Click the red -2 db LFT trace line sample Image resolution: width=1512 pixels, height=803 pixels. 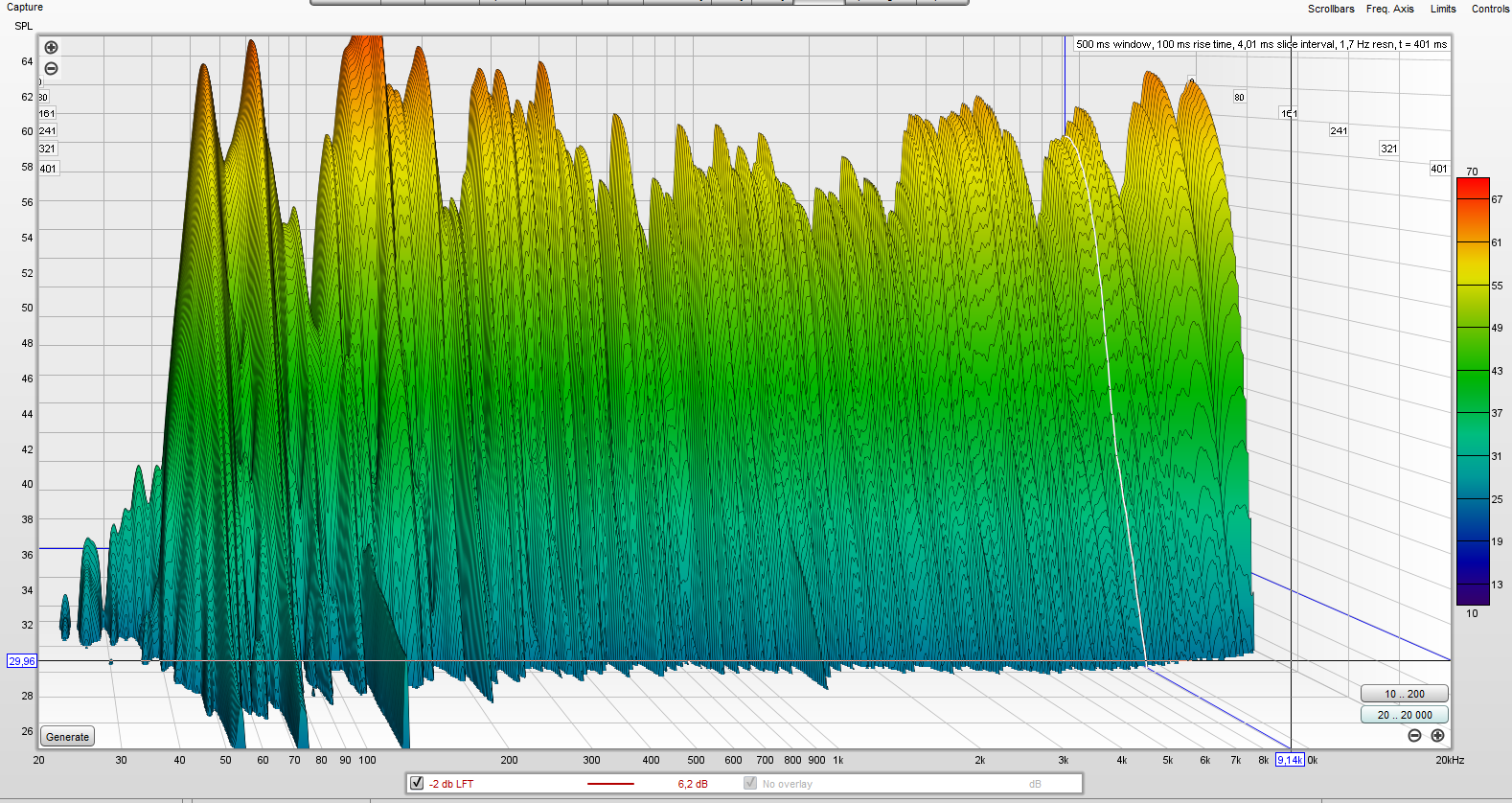coord(610,784)
